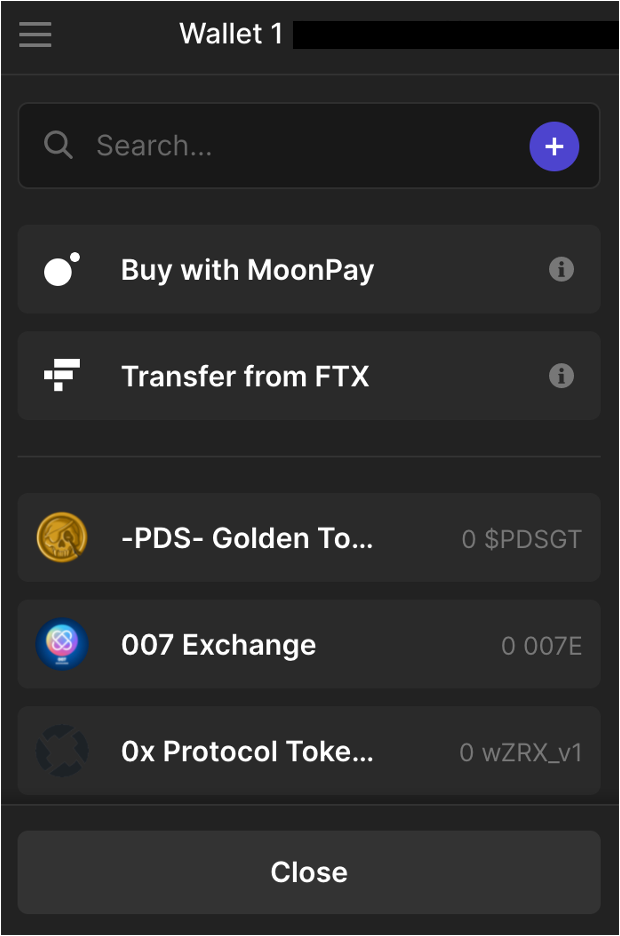Viewport: 620px width, 936px height.
Task: Click the FTX logo icon
Action: click(61, 376)
